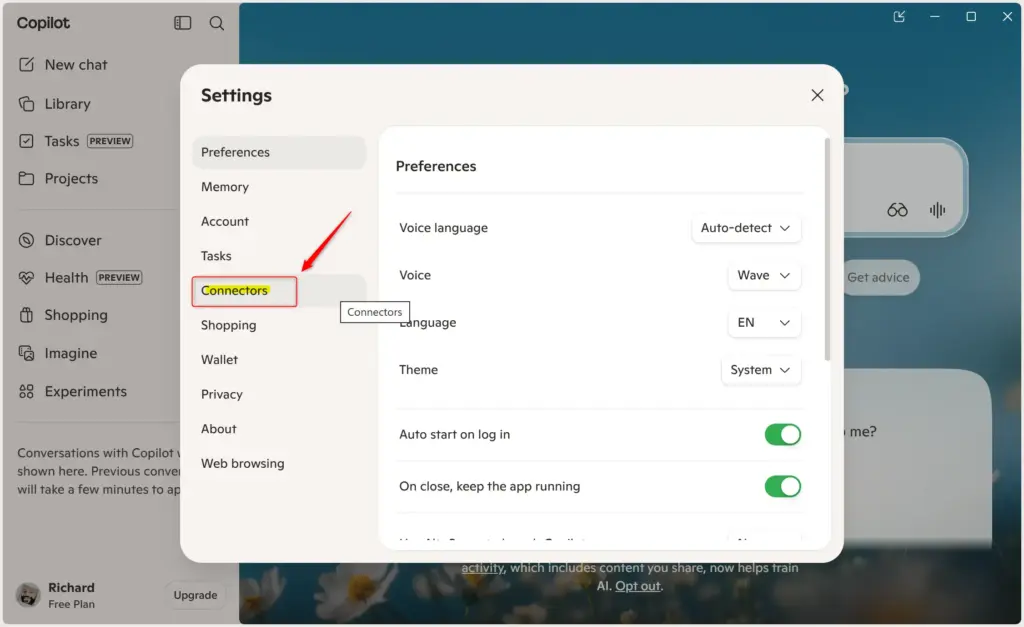Viewport: 1024px width, 627px height.
Task: Click the Opt out link
Action: (x=637, y=586)
